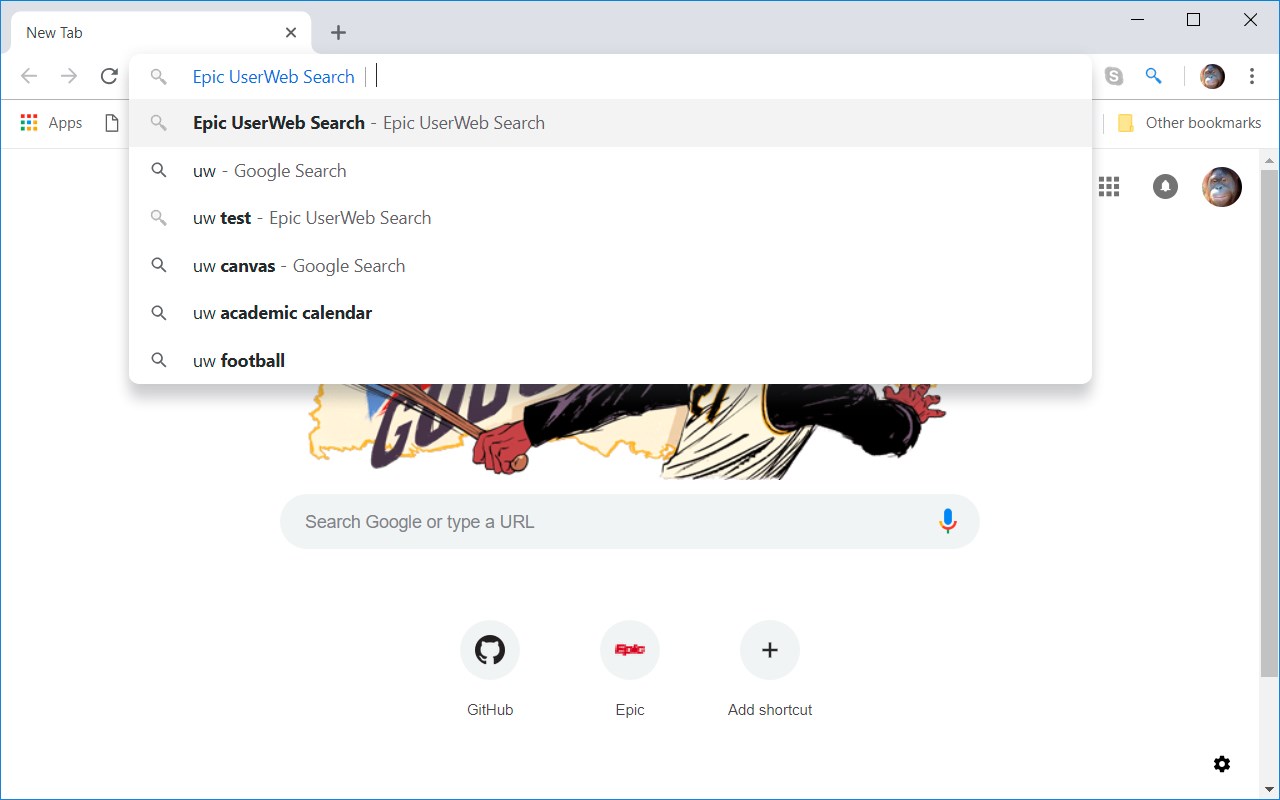Open the toolbar profile avatar
This screenshot has width=1280, height=800.
1212,76
